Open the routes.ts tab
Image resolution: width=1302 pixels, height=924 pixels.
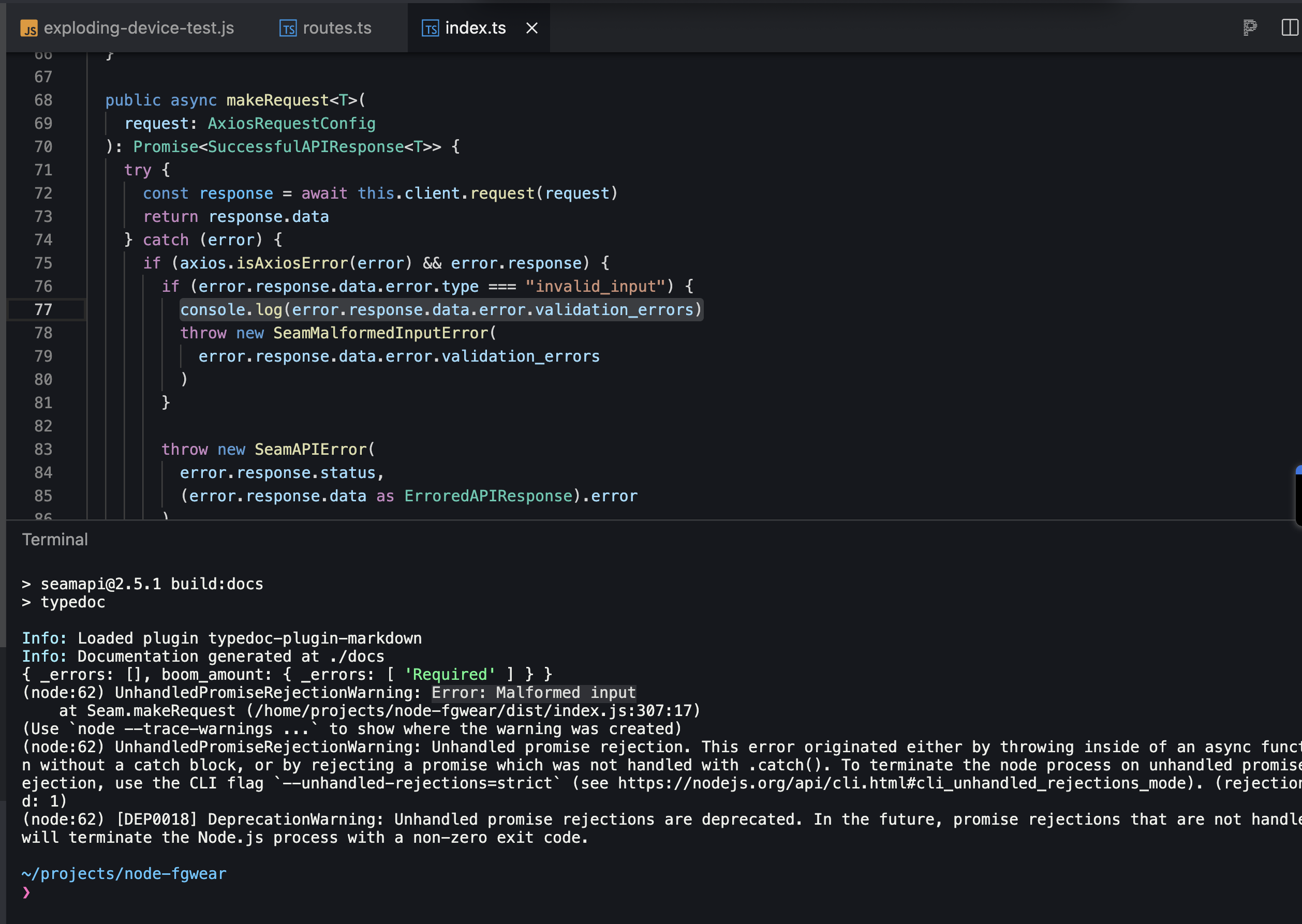(337, 28)
